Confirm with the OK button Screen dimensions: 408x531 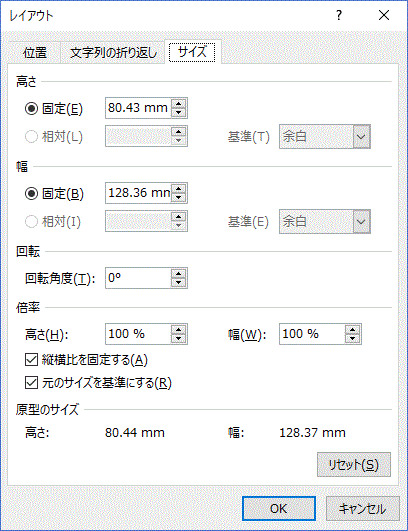coord(279,509)
